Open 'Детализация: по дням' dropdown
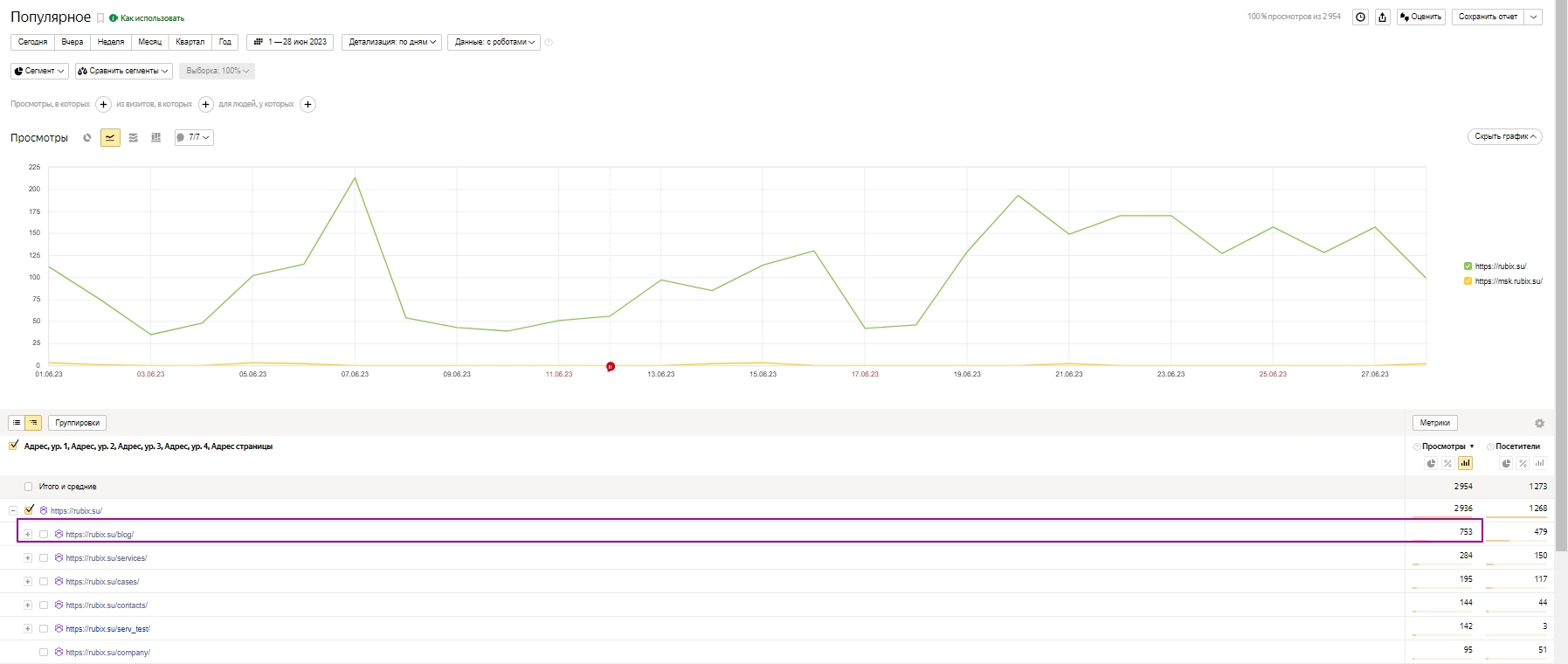1568x664 pixels. [x=392, y=42]
